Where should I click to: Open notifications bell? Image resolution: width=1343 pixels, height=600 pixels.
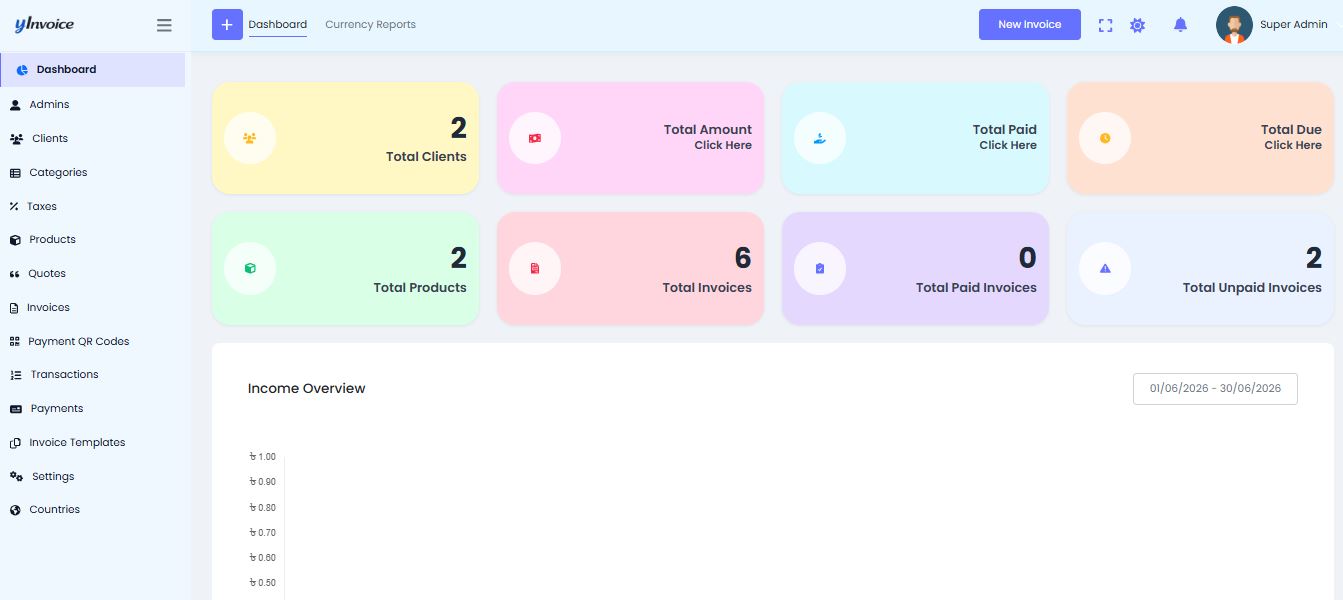point(1180,25)
